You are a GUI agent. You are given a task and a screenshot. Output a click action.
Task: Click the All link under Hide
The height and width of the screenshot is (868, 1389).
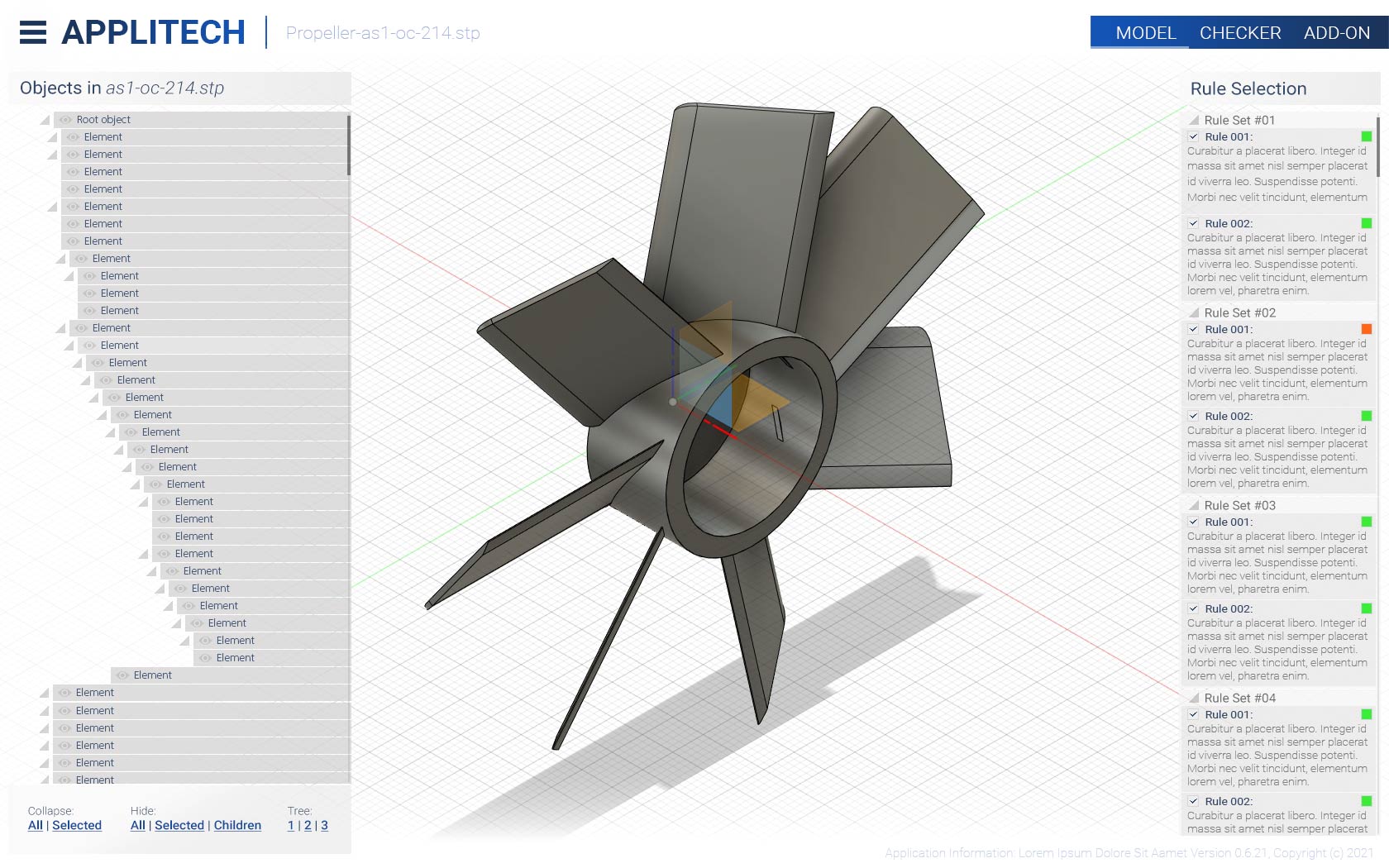pyautogui.click(x=138, y=825)
